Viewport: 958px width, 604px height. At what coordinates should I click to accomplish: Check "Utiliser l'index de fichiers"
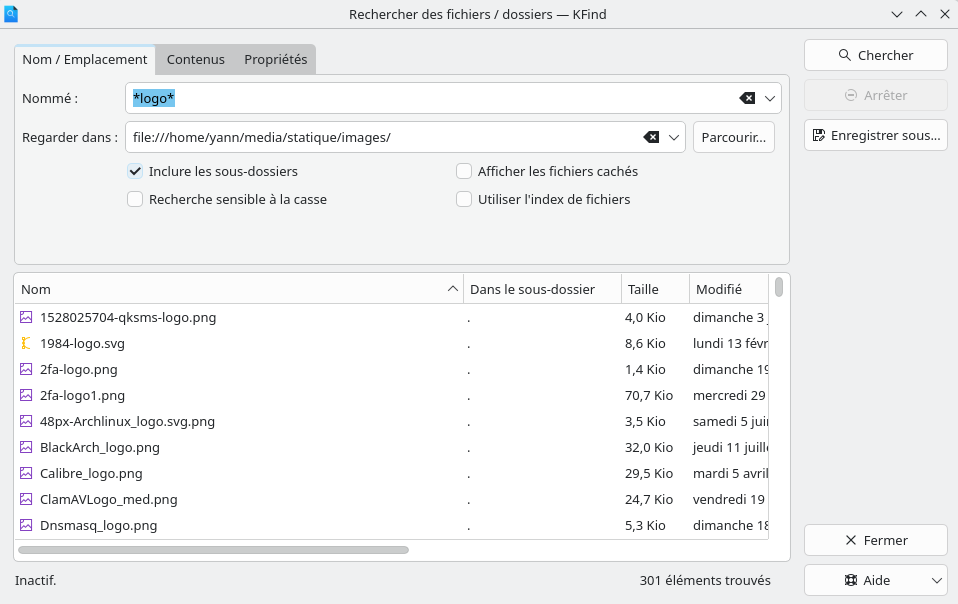pyautogui.click(x=464, y=199)
